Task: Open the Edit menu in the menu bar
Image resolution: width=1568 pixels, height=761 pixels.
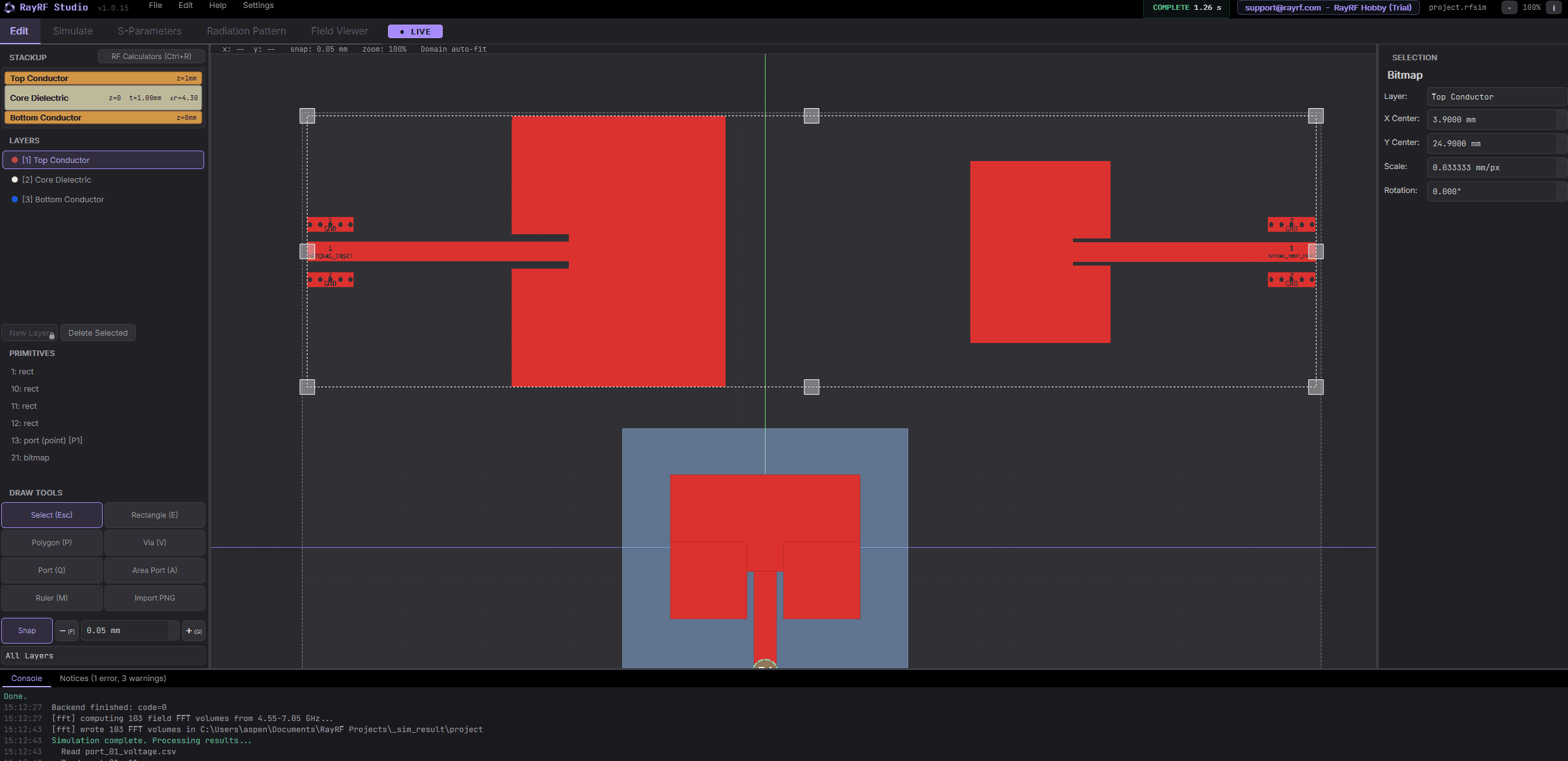Action: (x=186, y=6)
